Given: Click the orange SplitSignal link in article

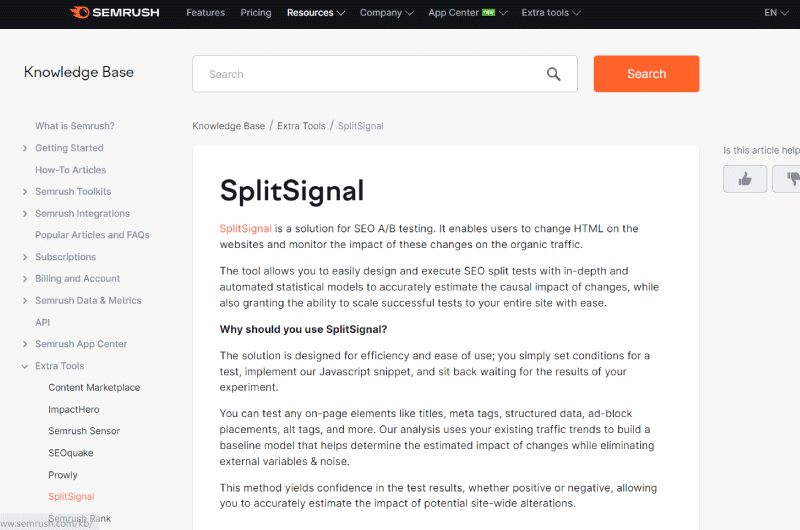Looking at the screenshot, I should coord(245,229).
